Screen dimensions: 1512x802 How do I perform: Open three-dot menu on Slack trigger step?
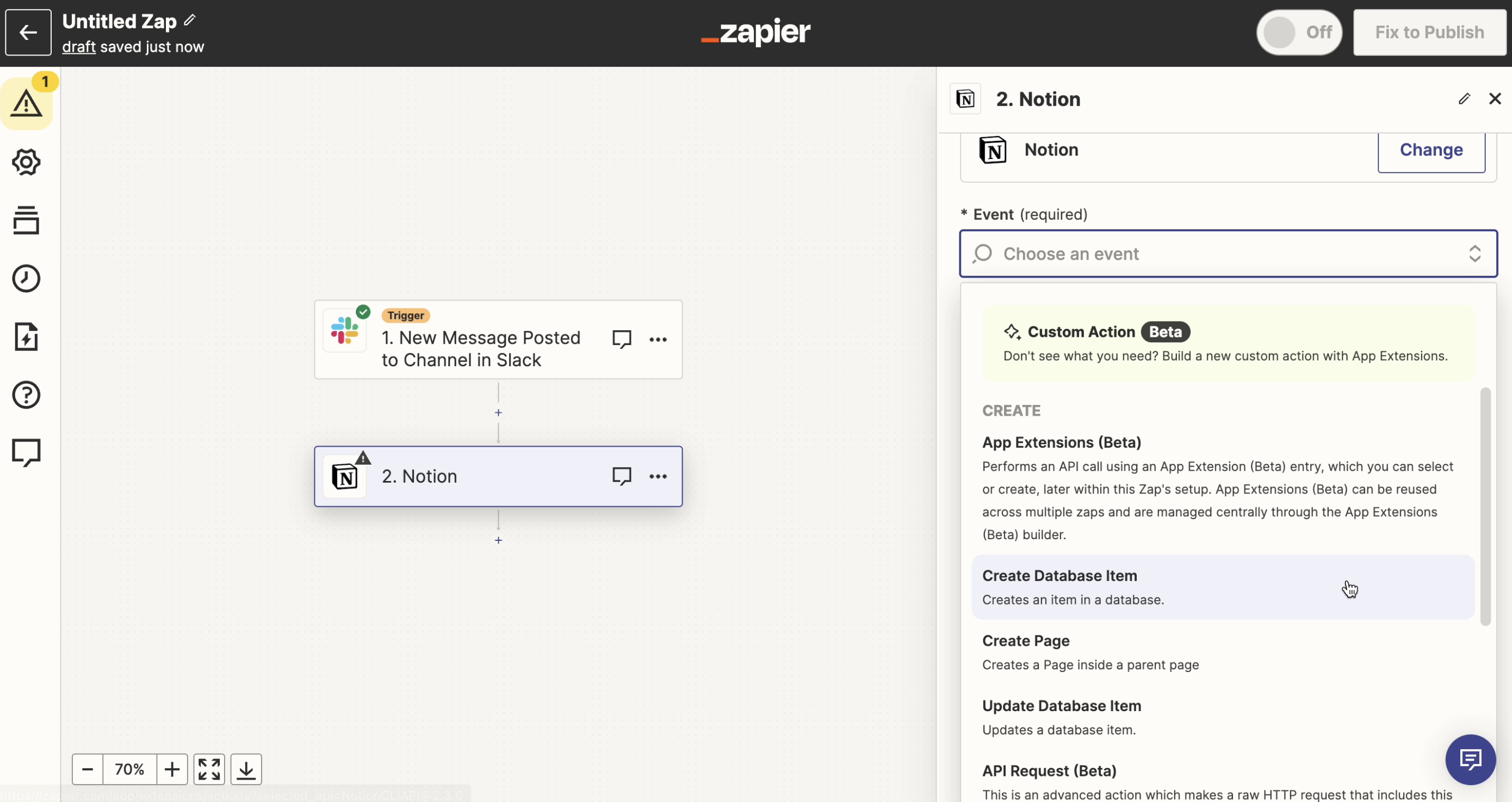pyautogui.click(x=658, y=340)
